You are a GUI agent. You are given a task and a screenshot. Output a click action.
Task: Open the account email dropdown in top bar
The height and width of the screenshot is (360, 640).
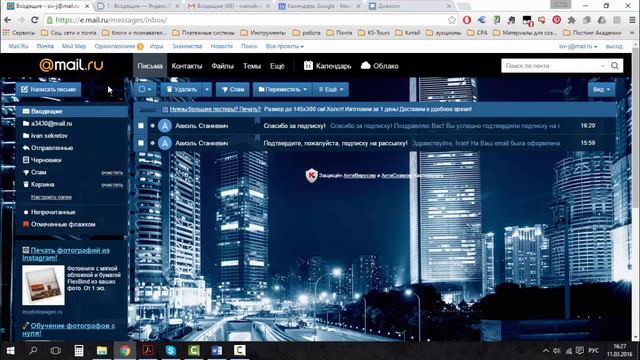point(578,46)
